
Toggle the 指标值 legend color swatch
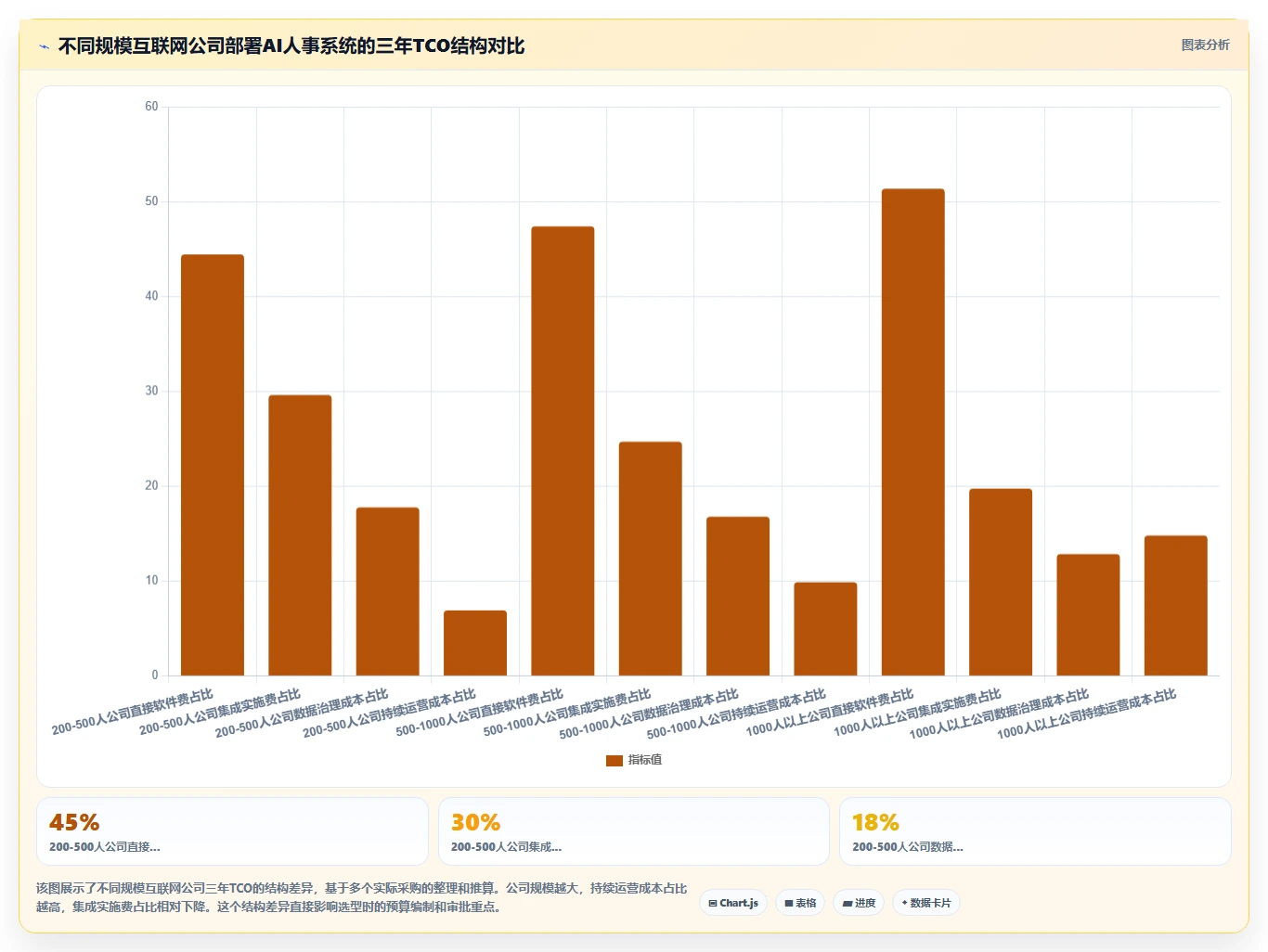click(614, 760)
